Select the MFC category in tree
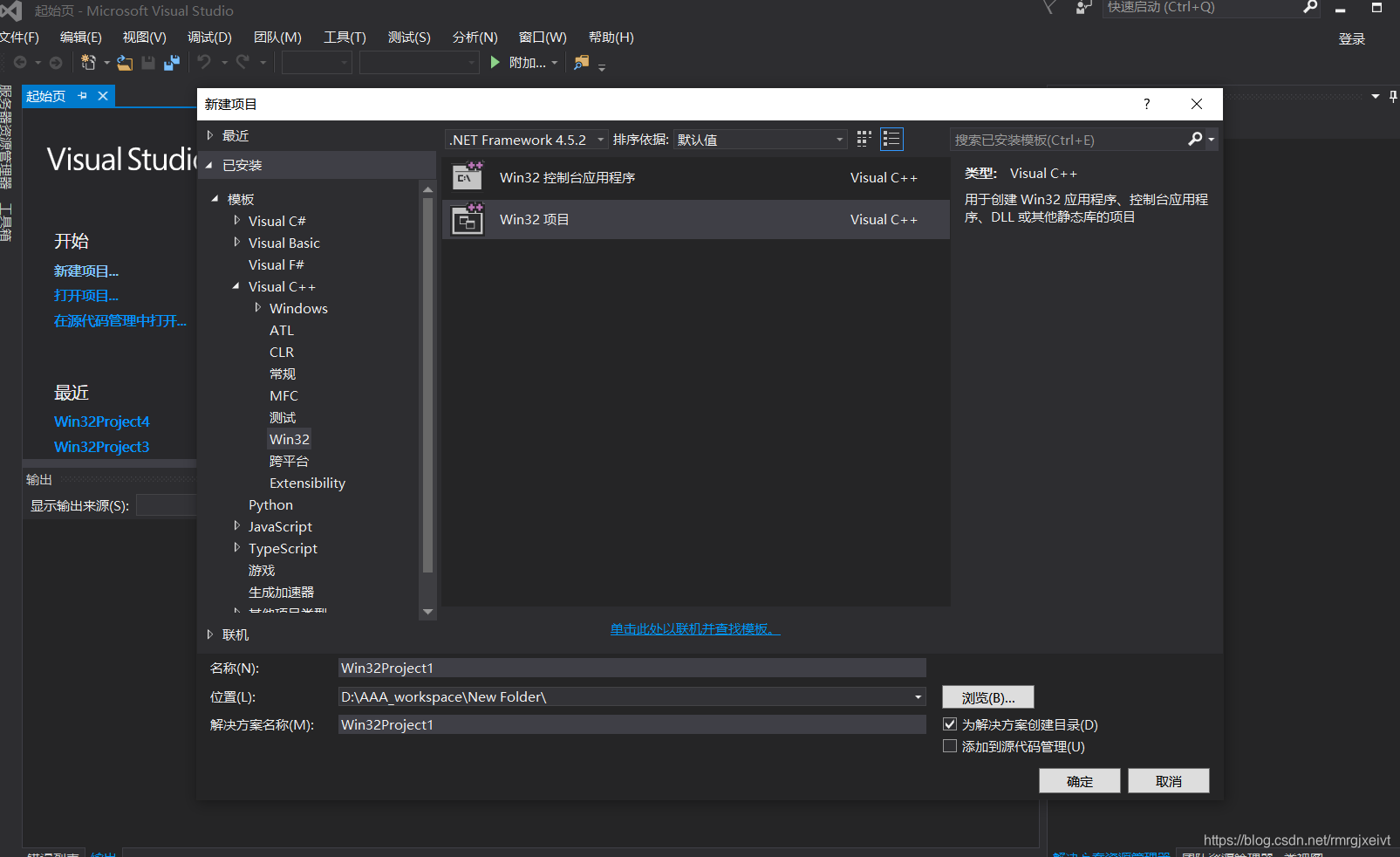Viewport: 1400px width, 857px height. click(283, 395)
